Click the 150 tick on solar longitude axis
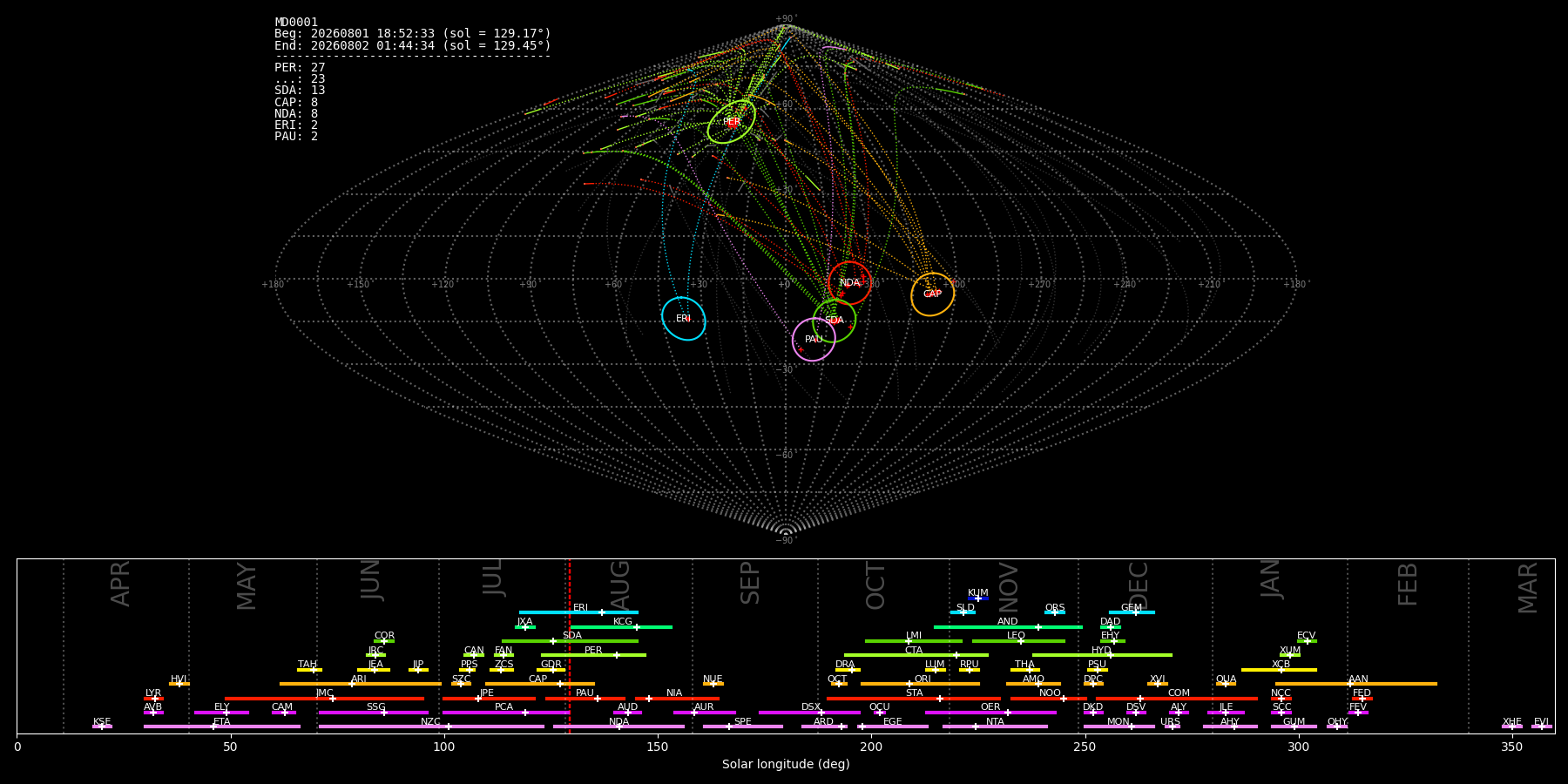This screenshot has width=1568, height=784. tap(658, 747)
